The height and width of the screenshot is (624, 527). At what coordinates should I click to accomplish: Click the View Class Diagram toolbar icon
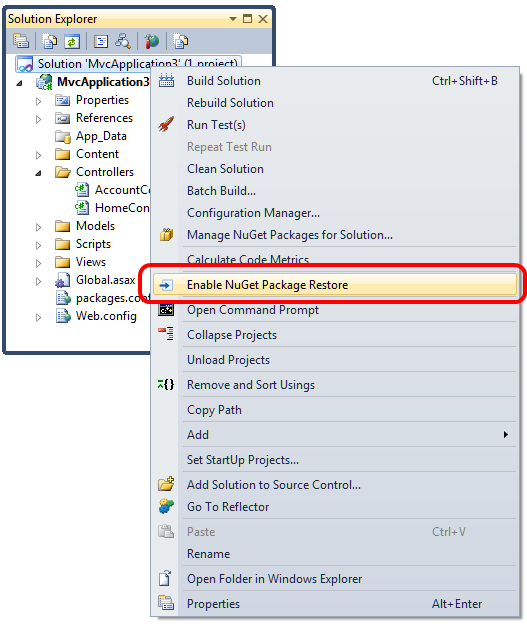click(x=123, y=41)
